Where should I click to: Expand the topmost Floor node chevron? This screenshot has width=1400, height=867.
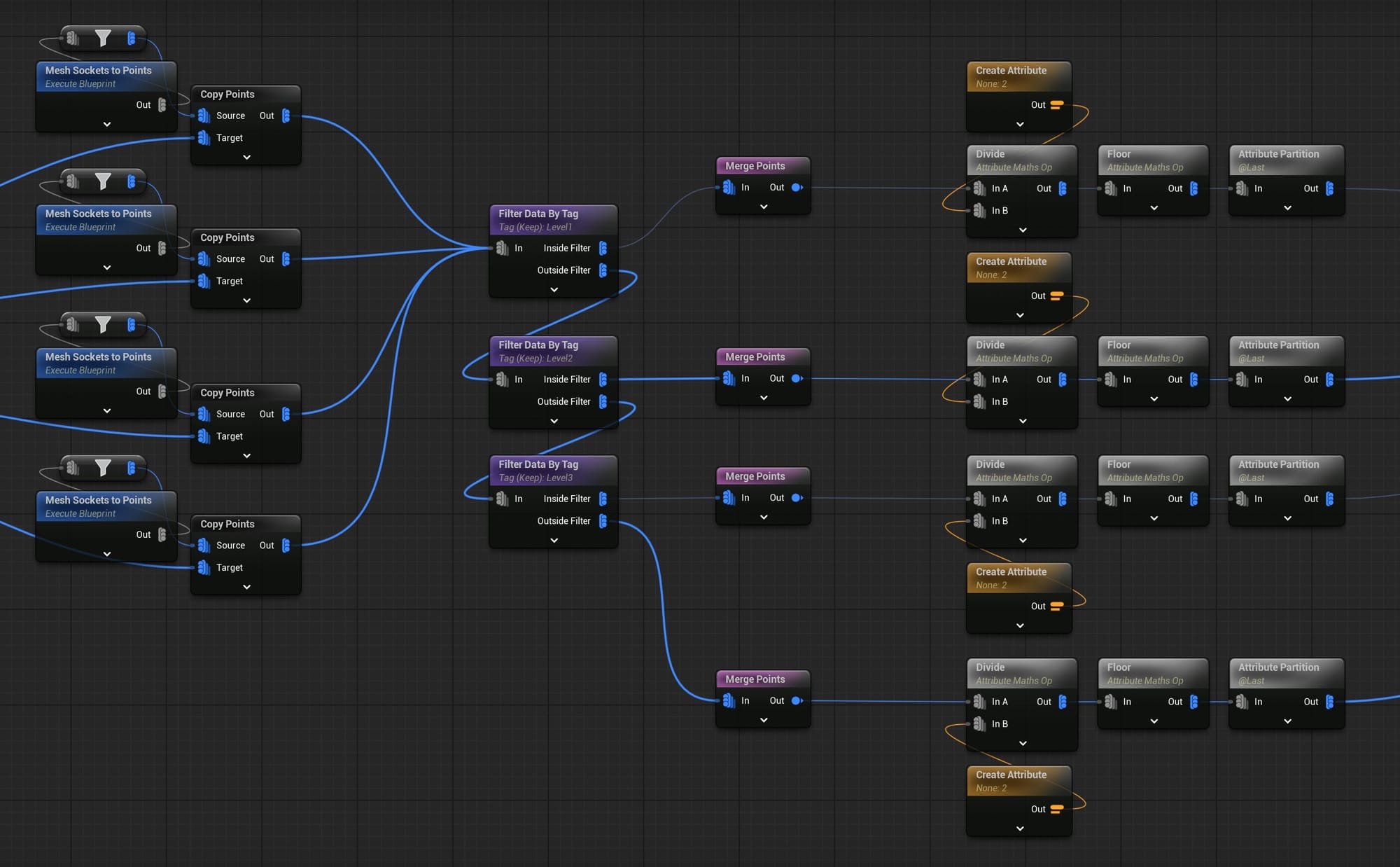click(x=1154, y=208)
